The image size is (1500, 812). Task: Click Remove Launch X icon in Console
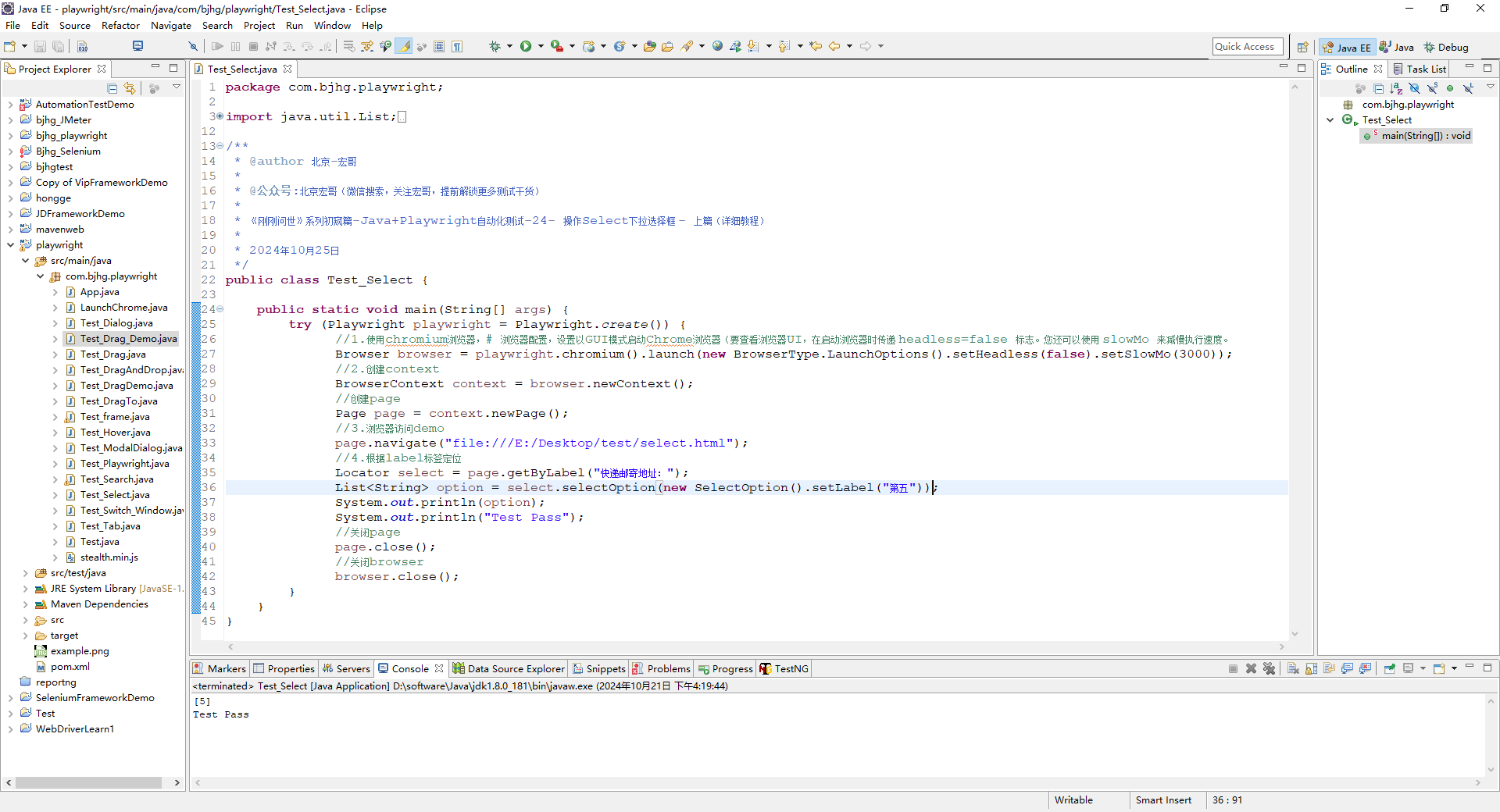1251,668
